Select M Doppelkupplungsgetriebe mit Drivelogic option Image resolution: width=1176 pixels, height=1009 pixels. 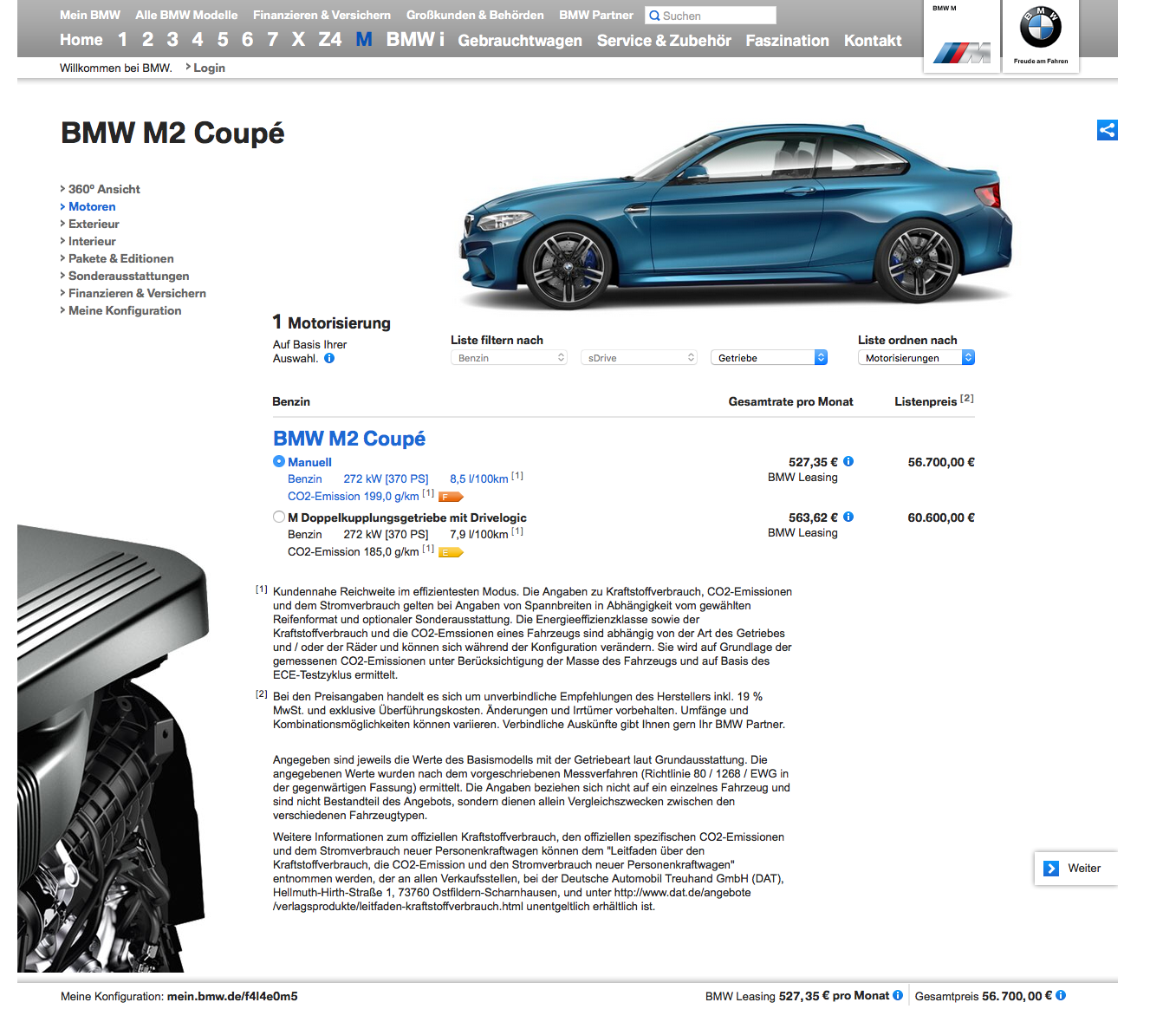(x=279, y=518)
